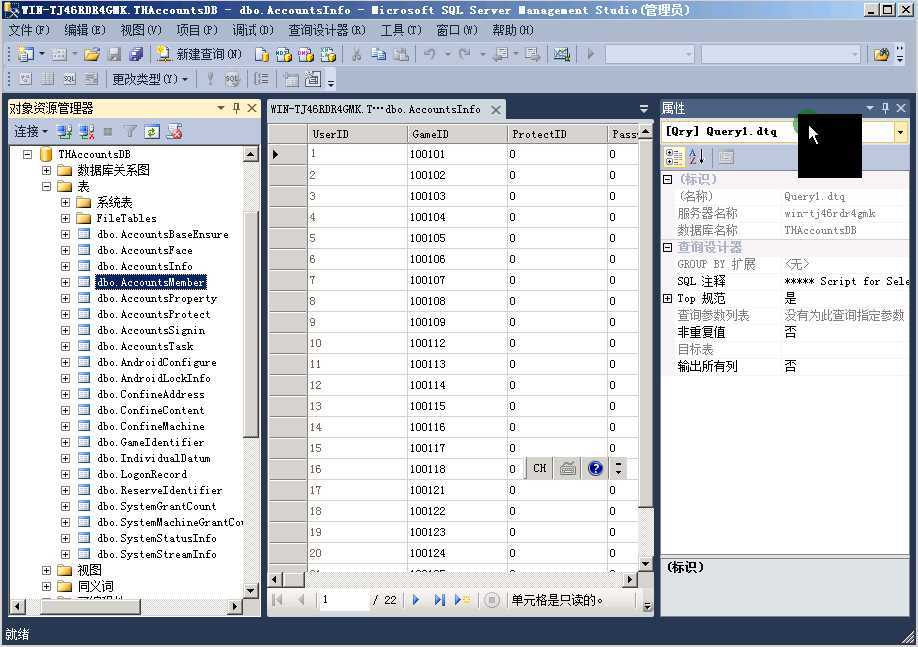Screen dimensions: 918x647
Task: Click the 新建查询 (New Query) toolbar button
Action: point(199,54)
